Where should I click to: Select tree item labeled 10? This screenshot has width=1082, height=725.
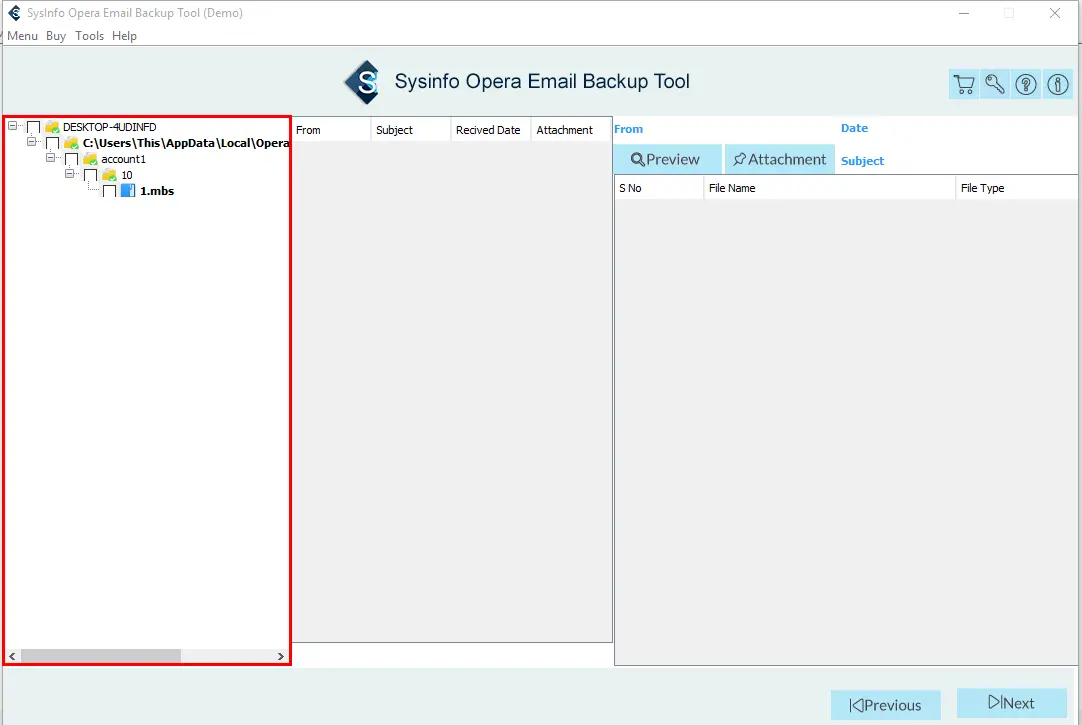pyautogui.click(x=127, y=175)
